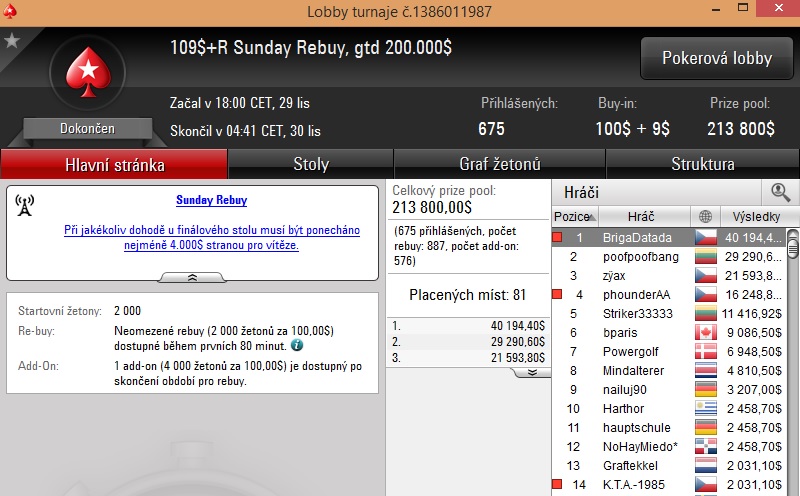Click the favorite star icon
Viewport: 800px width, 496px height.
click(11, 40)
